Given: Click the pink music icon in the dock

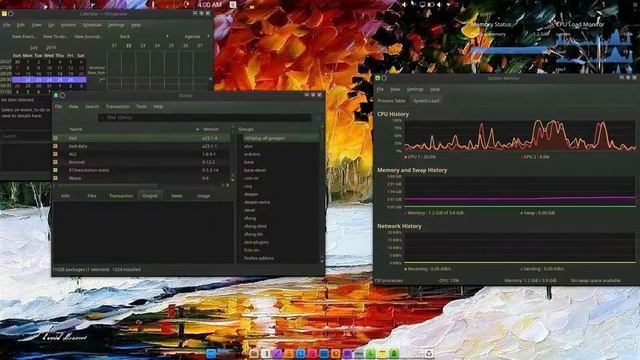Looking at the screenshot, I should click(312, 353).
